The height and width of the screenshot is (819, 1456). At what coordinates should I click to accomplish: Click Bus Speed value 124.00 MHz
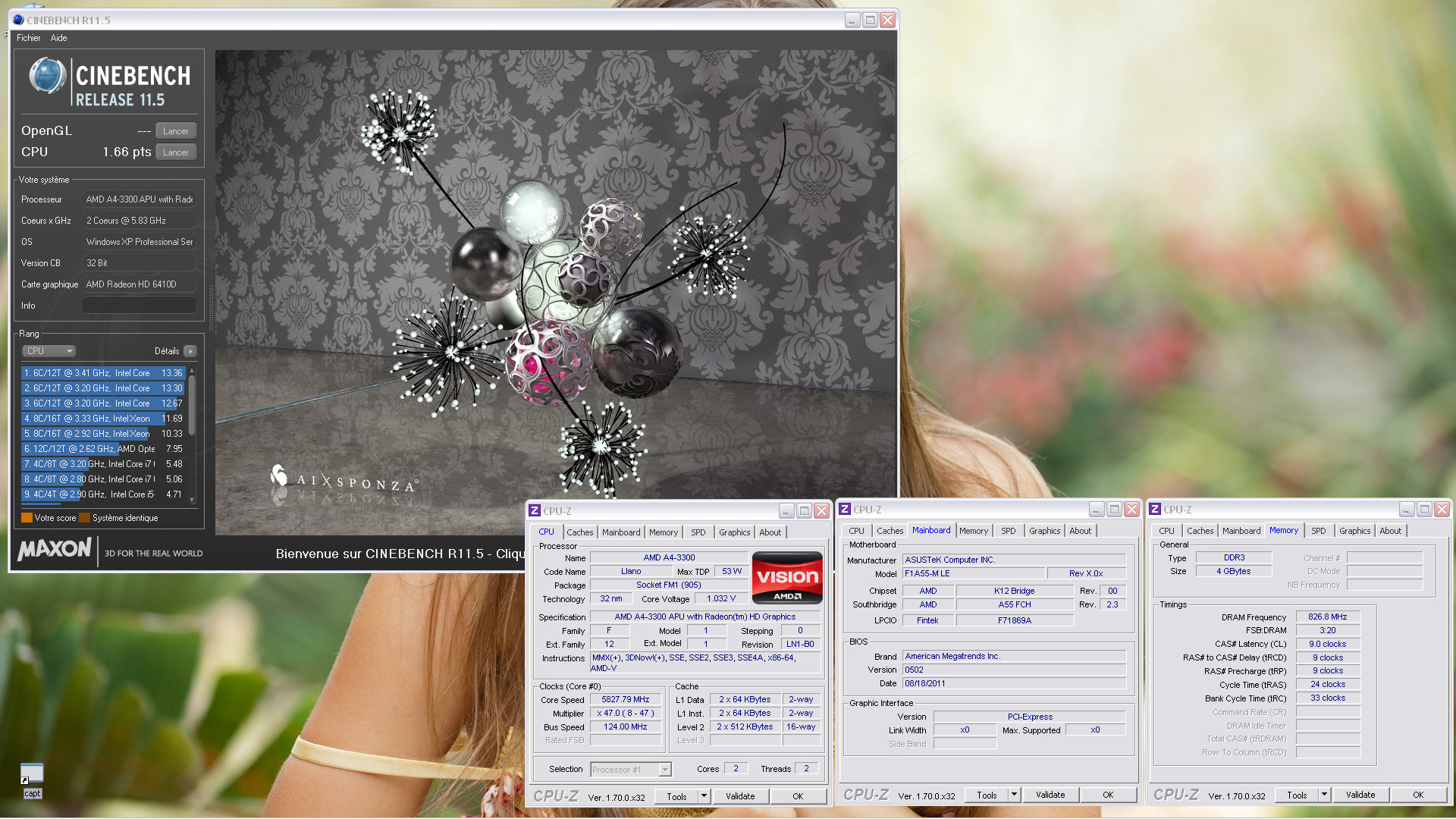coord(626,727)
